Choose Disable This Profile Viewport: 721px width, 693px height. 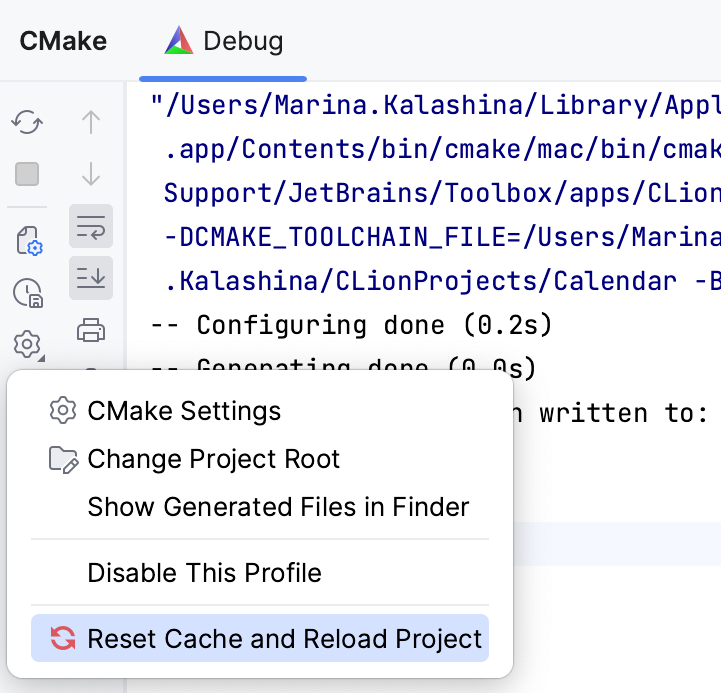[260, 573]
